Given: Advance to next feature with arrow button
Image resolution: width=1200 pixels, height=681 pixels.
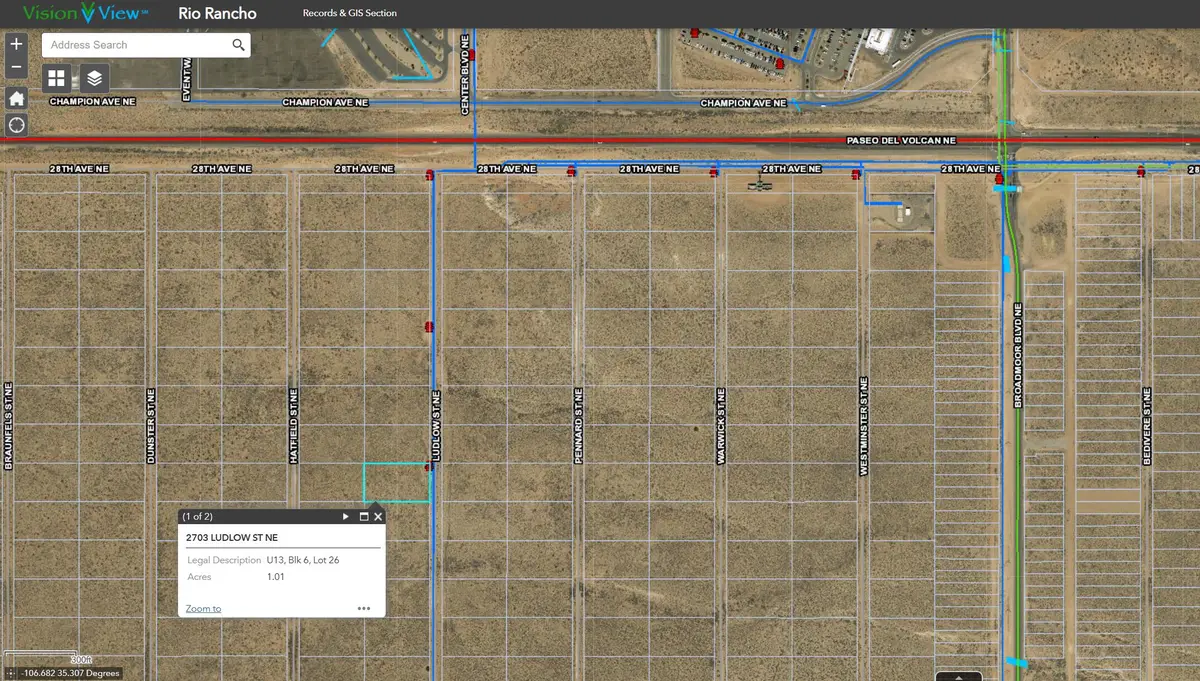Looking at the screenshot, I should click(x=345, y=516).
